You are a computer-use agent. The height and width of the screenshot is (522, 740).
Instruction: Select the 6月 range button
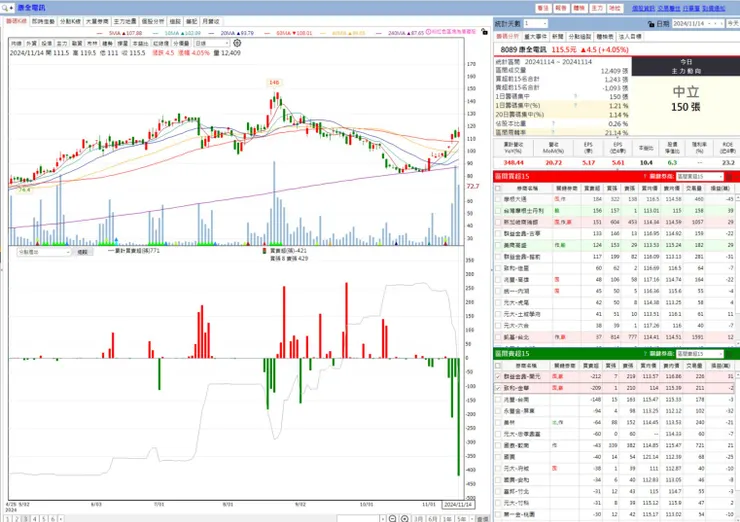click(x=433, y=519)
